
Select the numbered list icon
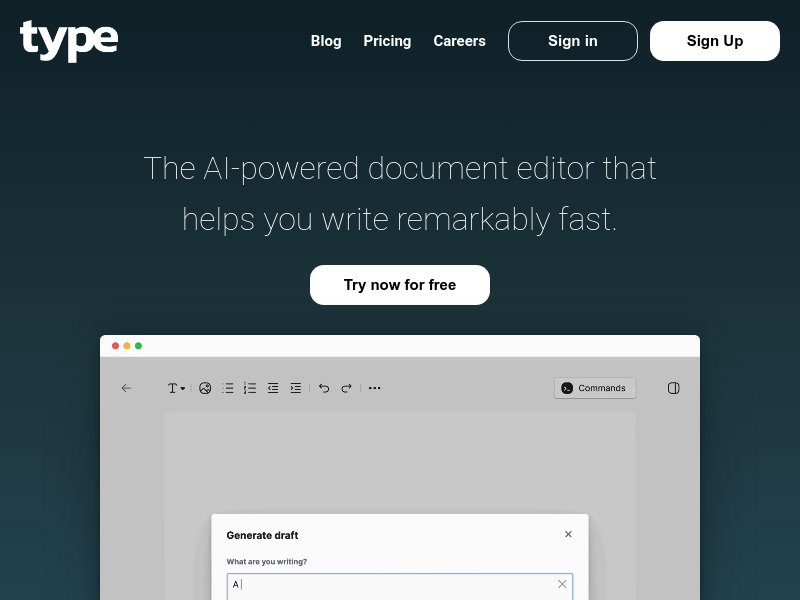pos(250,388)
